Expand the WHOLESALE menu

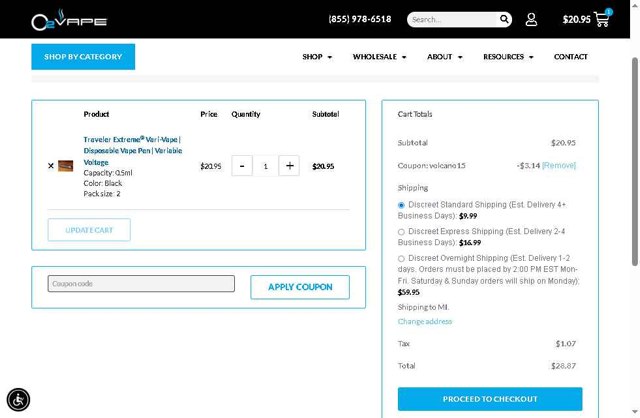pyautogui.click(x=380, y=57)
